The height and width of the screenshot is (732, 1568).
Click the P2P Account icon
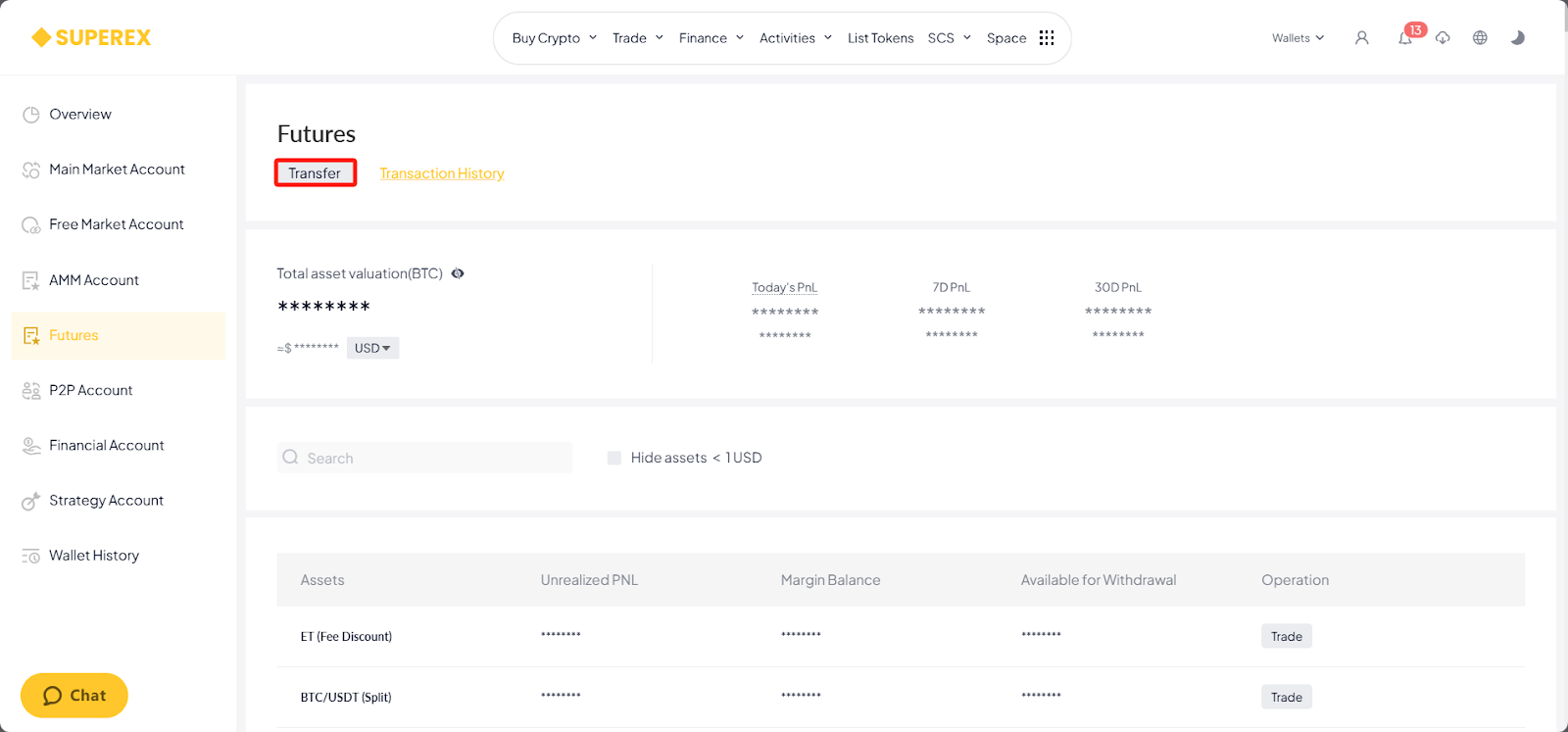tap(31, 390)
